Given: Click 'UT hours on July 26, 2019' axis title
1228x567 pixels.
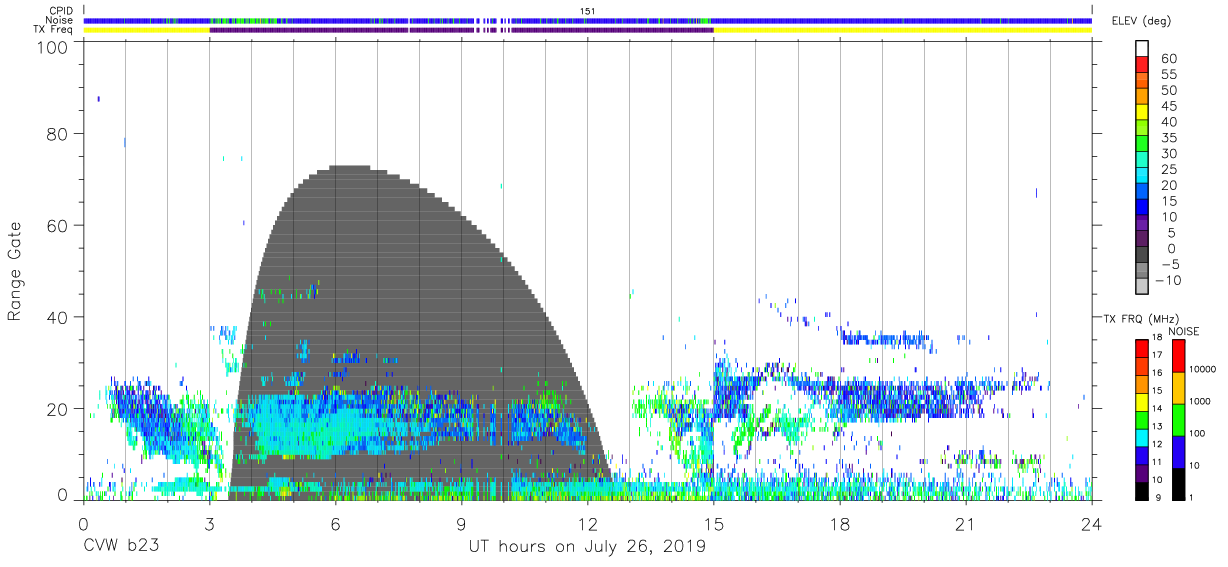Looking at the screenshot, I should coord(587,547).
